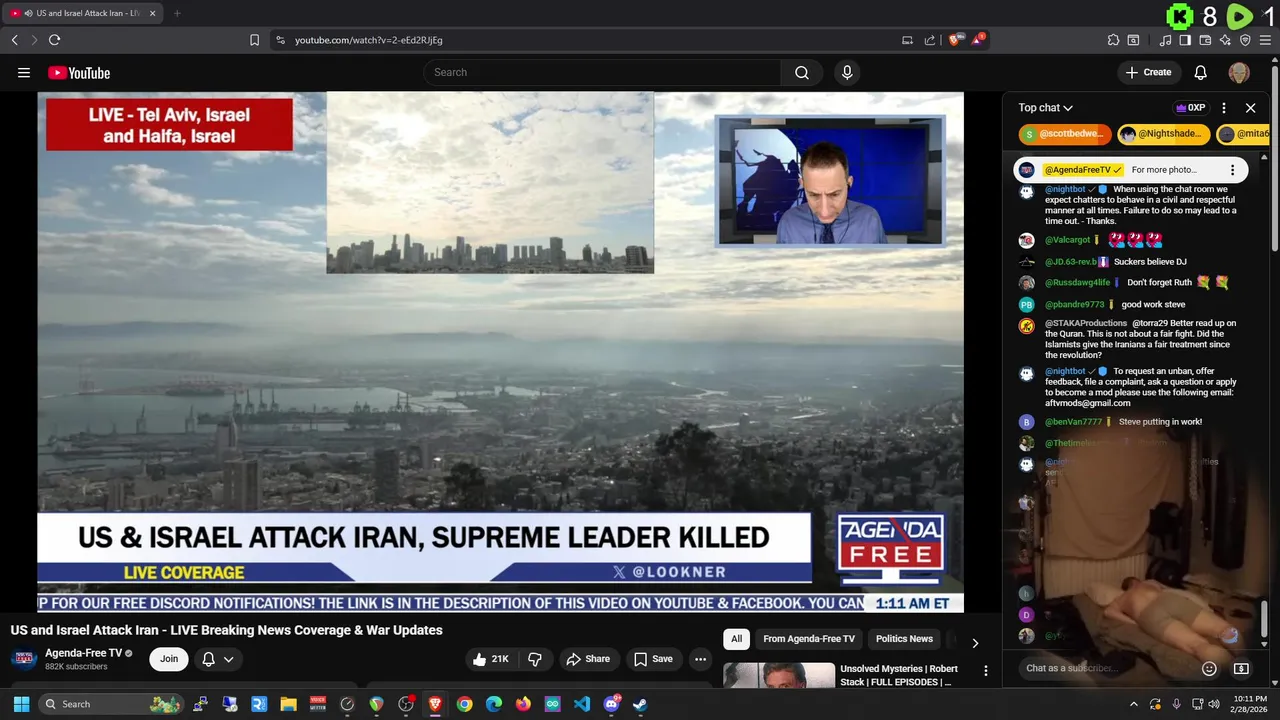
Task: Toggle microphone icon in system tray
Action: (x=1176, y=704)
